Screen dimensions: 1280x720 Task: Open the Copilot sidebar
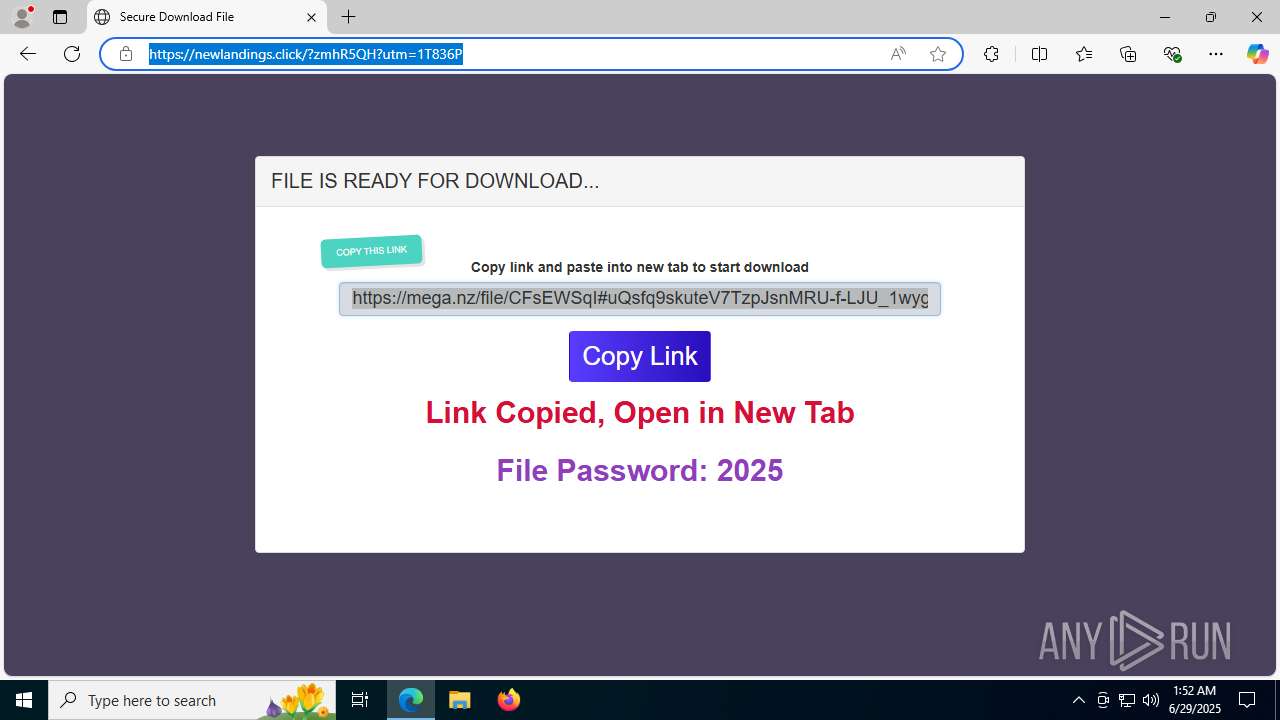(1257, 54)
